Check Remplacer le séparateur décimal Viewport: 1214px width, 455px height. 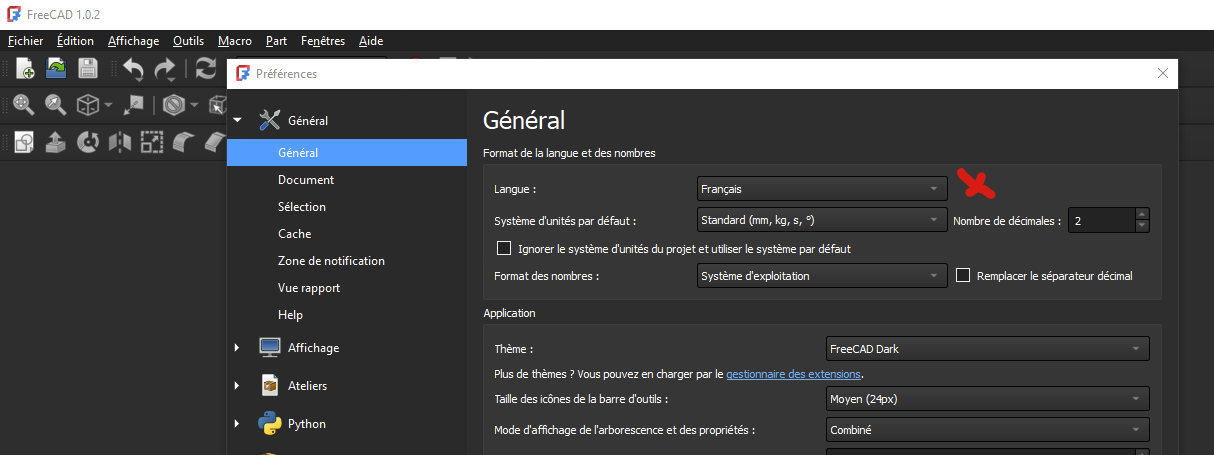click(x=964, y=275)
